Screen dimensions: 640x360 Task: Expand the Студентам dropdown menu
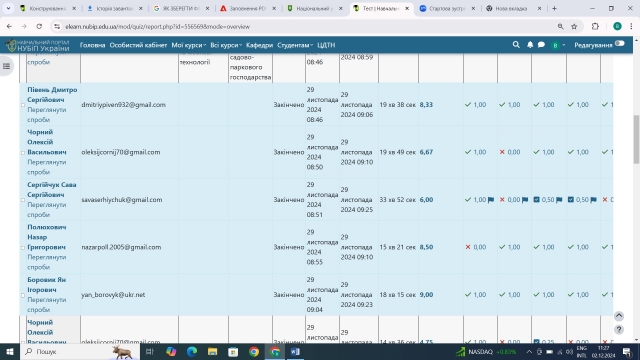pyautogui.click(x=295, y=45)
